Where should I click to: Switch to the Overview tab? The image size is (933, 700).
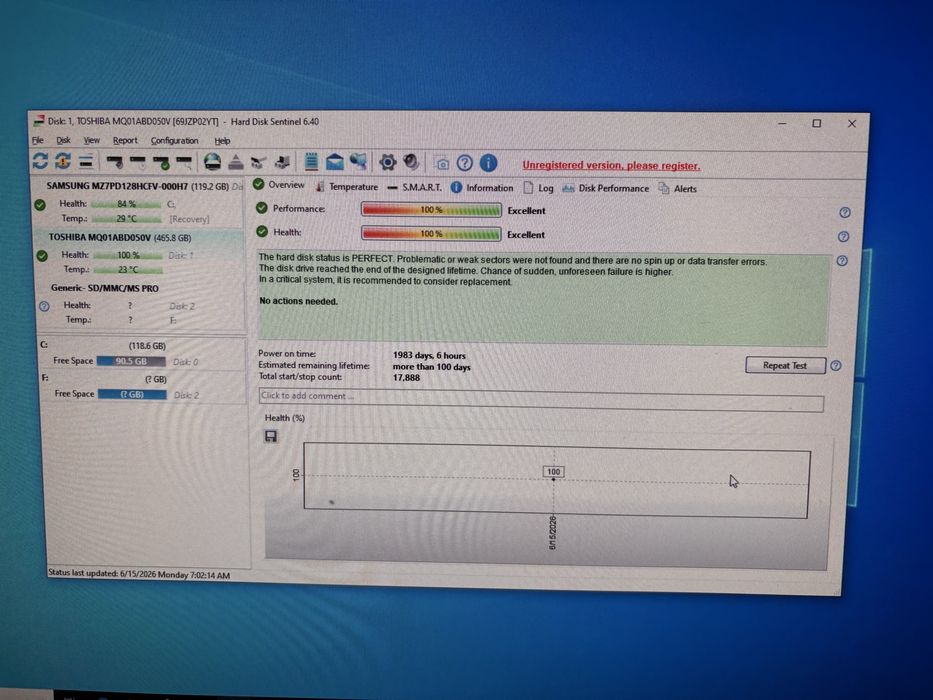pos(278,185)
